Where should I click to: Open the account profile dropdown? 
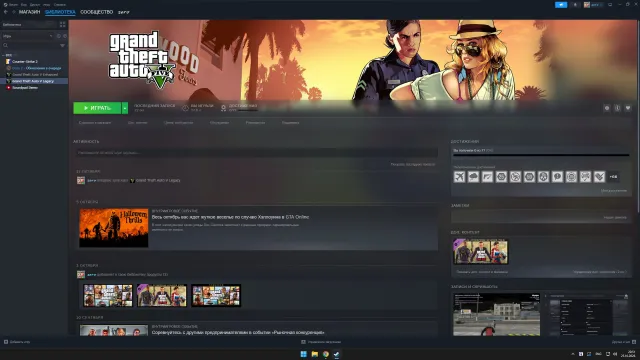coord(593,5)
